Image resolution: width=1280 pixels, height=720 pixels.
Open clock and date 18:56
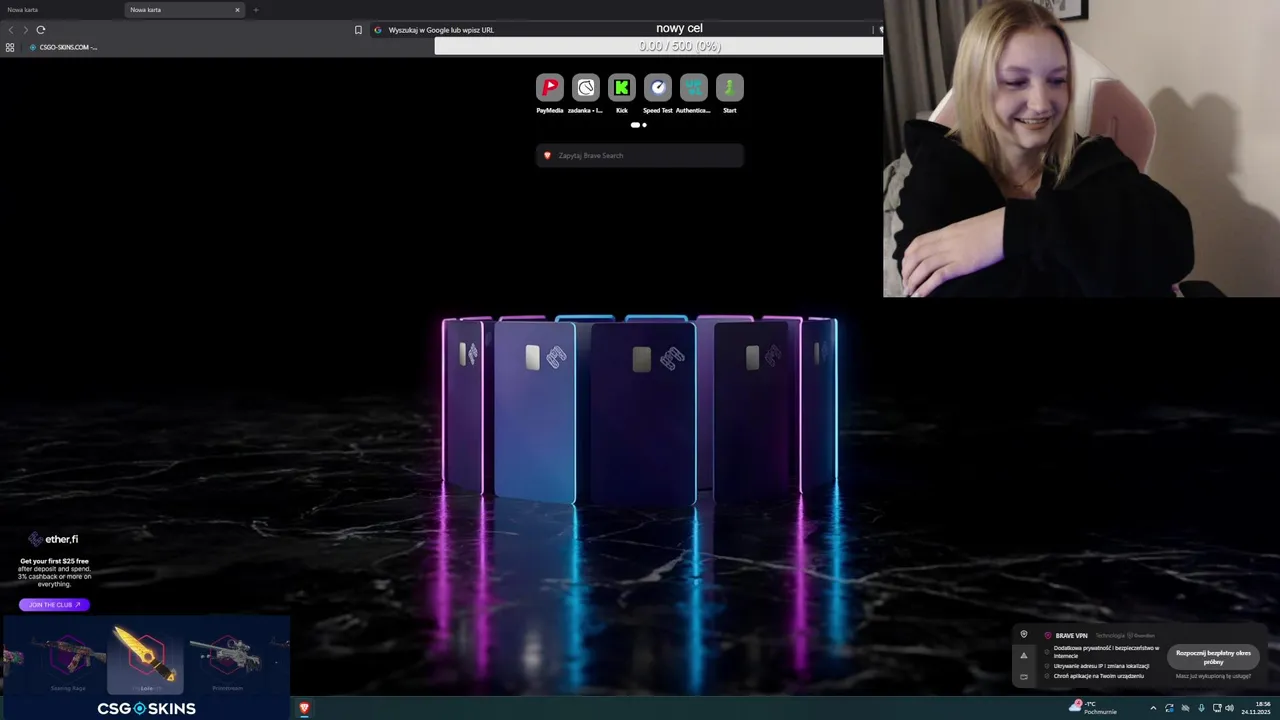point(1257,708)
